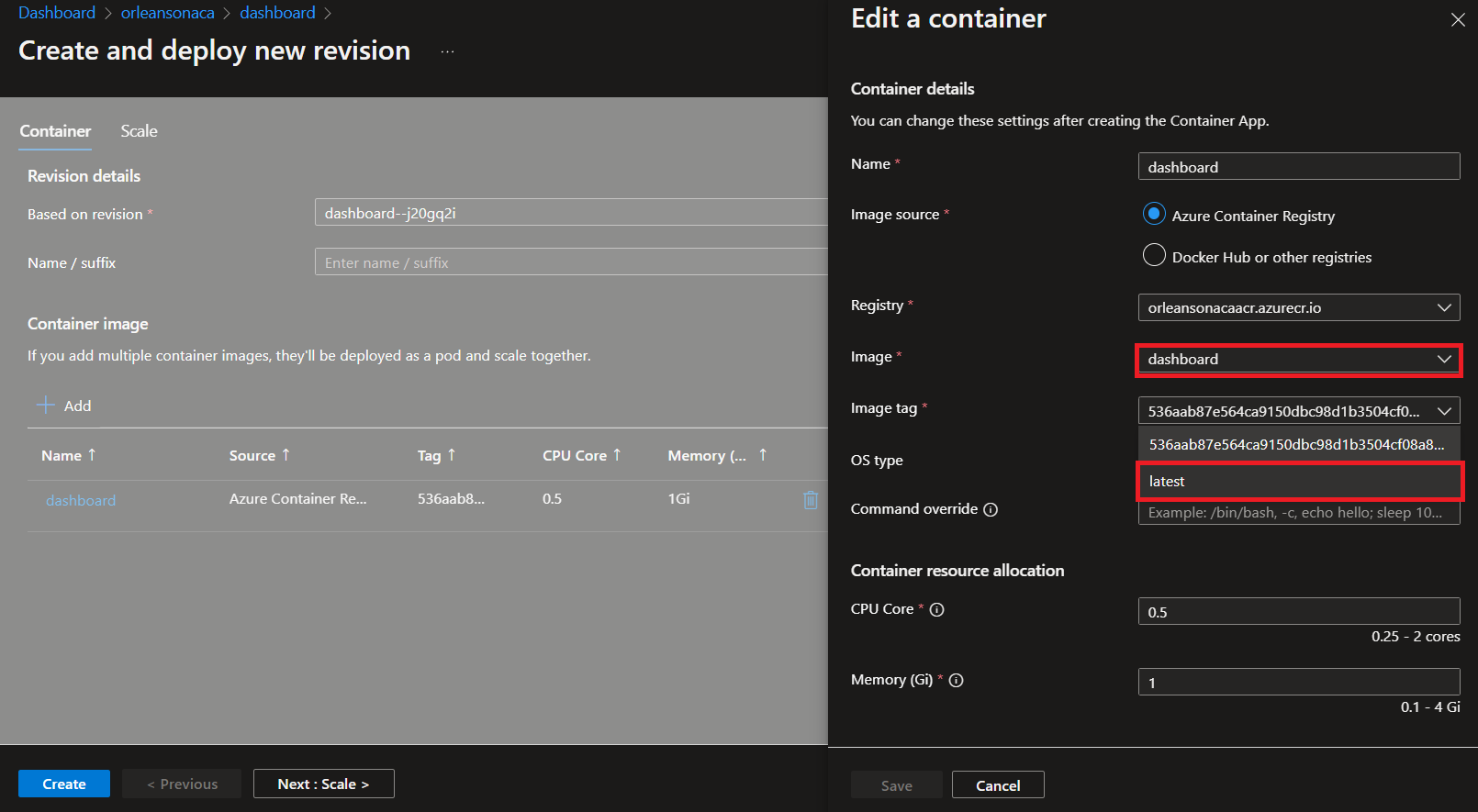Delete the dashboard container row
Image resolution: width=1478 pixels, height=812 pixels.
tap(811, 500)
